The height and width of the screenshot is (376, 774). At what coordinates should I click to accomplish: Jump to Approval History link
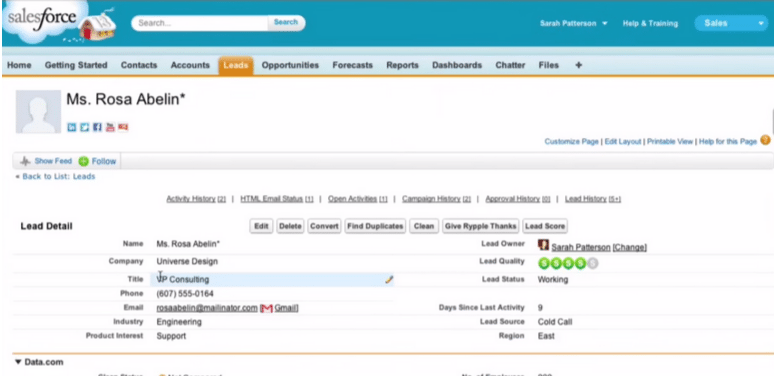518,199
